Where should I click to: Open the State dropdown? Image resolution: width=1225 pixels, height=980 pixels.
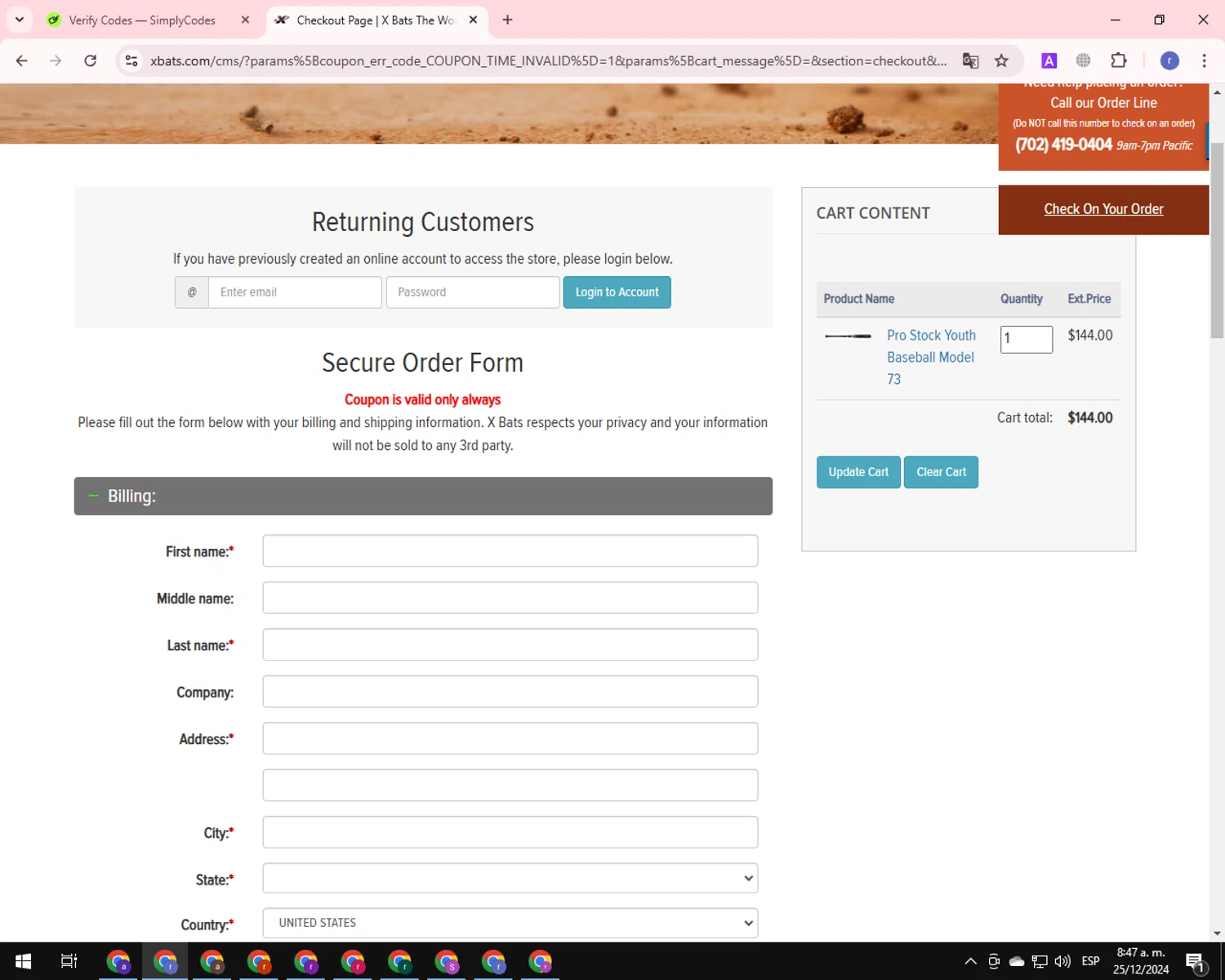click(510, 879)
